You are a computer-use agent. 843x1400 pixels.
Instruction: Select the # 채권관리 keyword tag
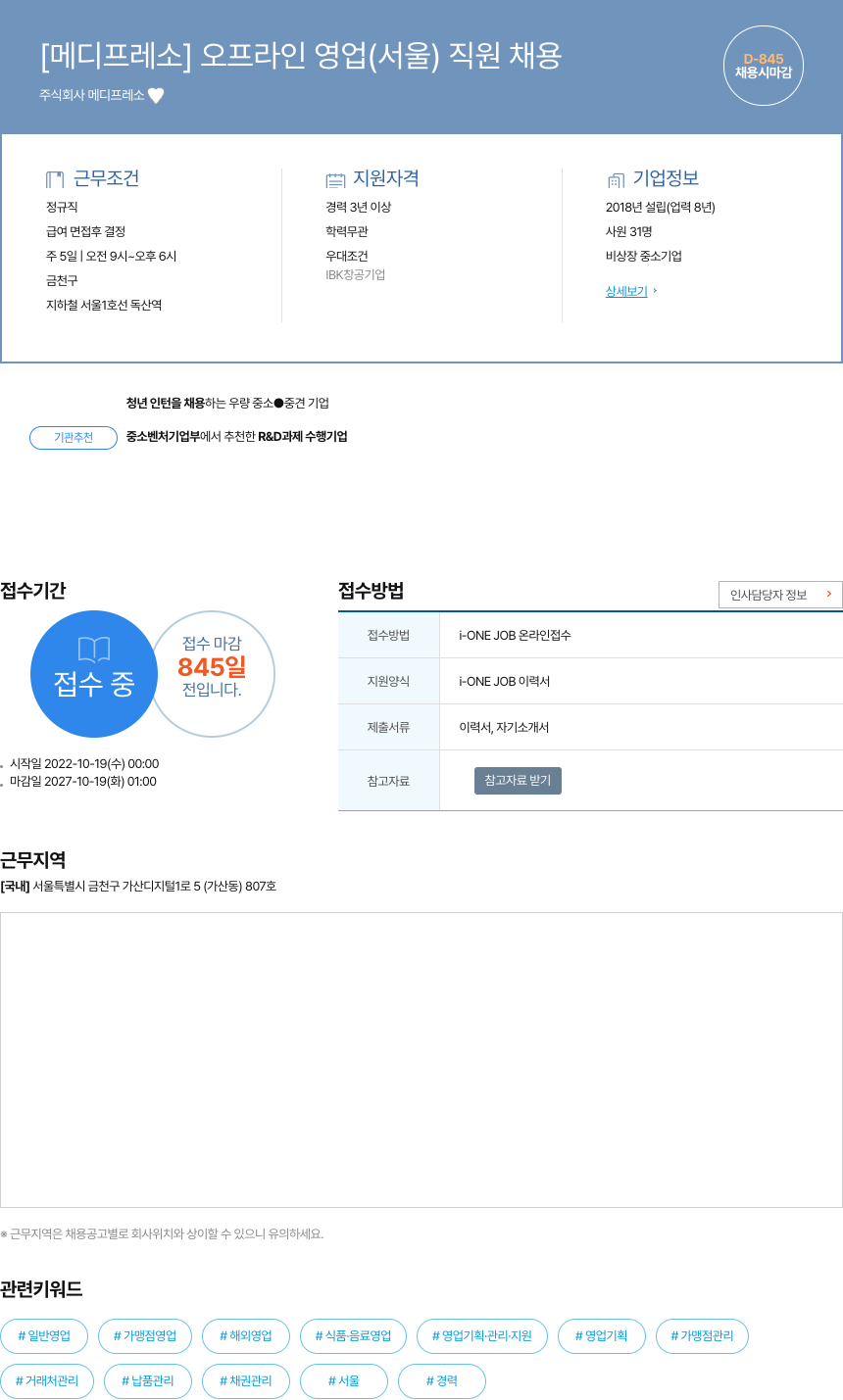click(246, 1381)
